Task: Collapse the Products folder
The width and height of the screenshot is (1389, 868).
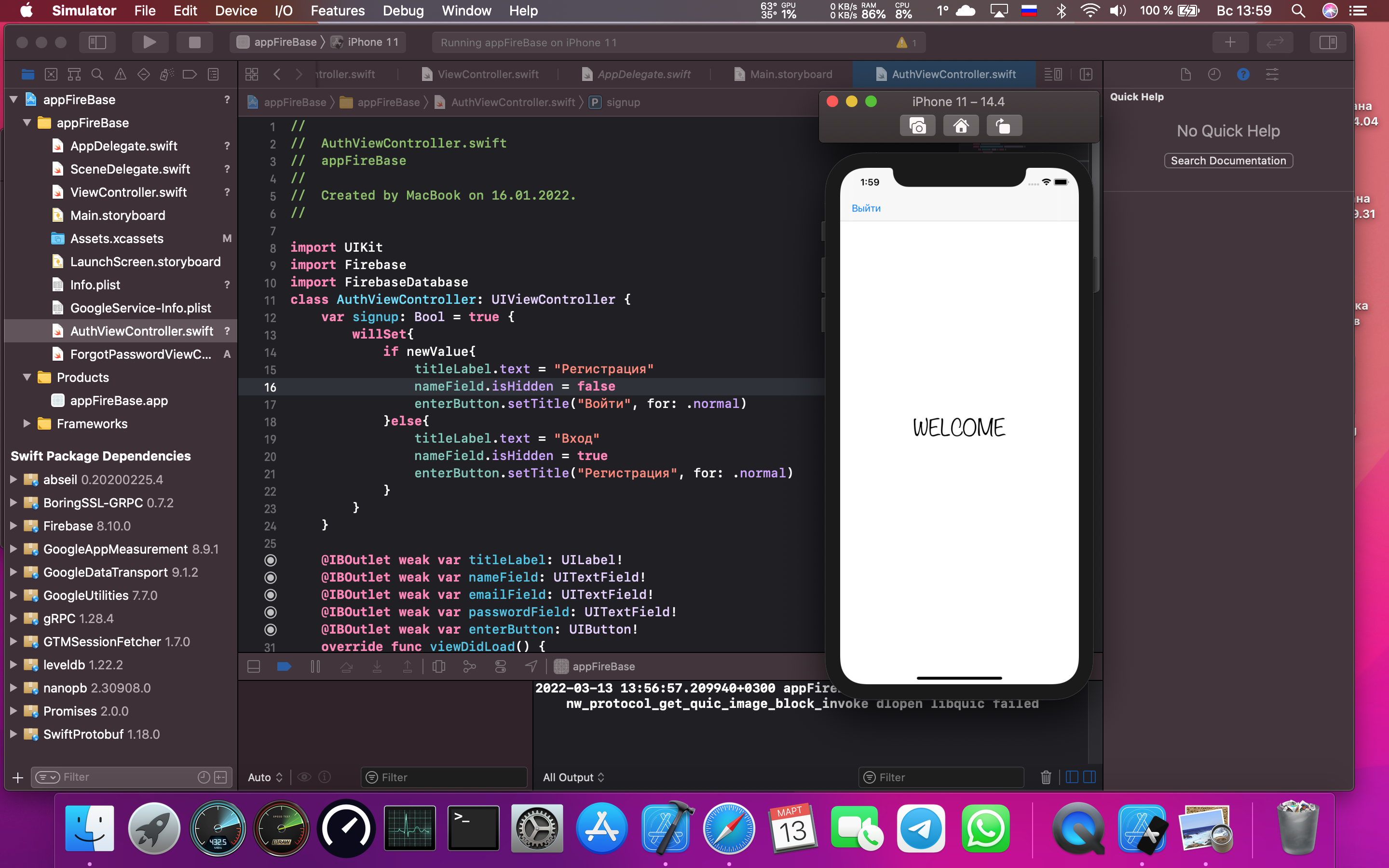Action: coord(27,377)
